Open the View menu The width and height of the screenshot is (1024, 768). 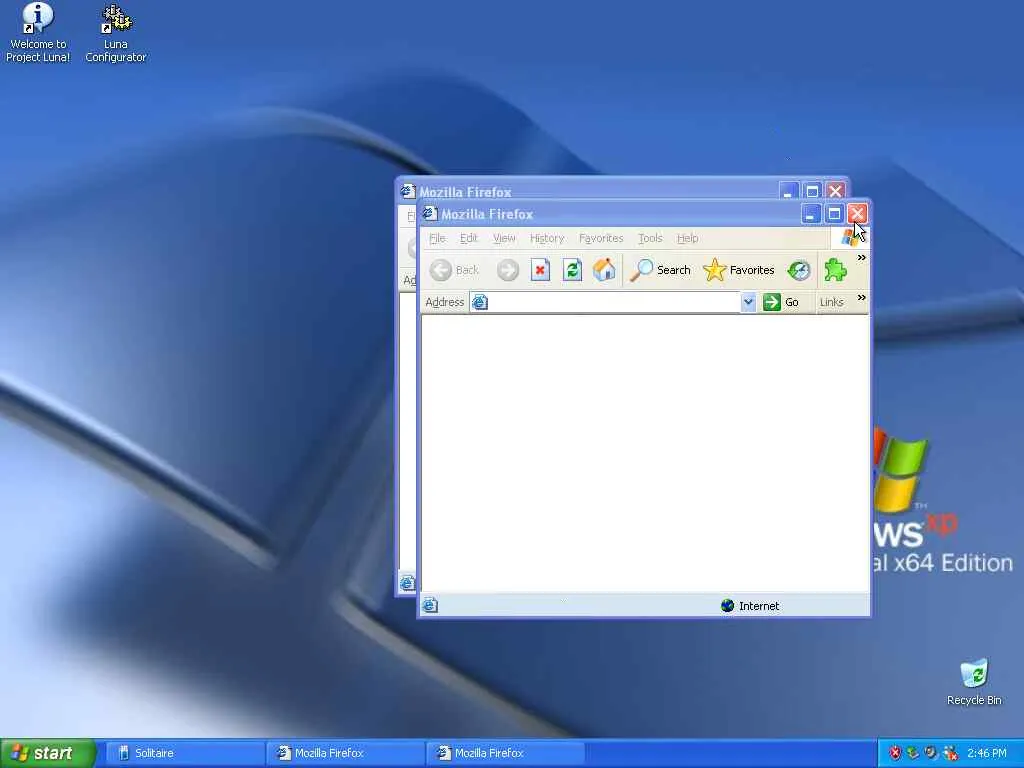[504, 238]
